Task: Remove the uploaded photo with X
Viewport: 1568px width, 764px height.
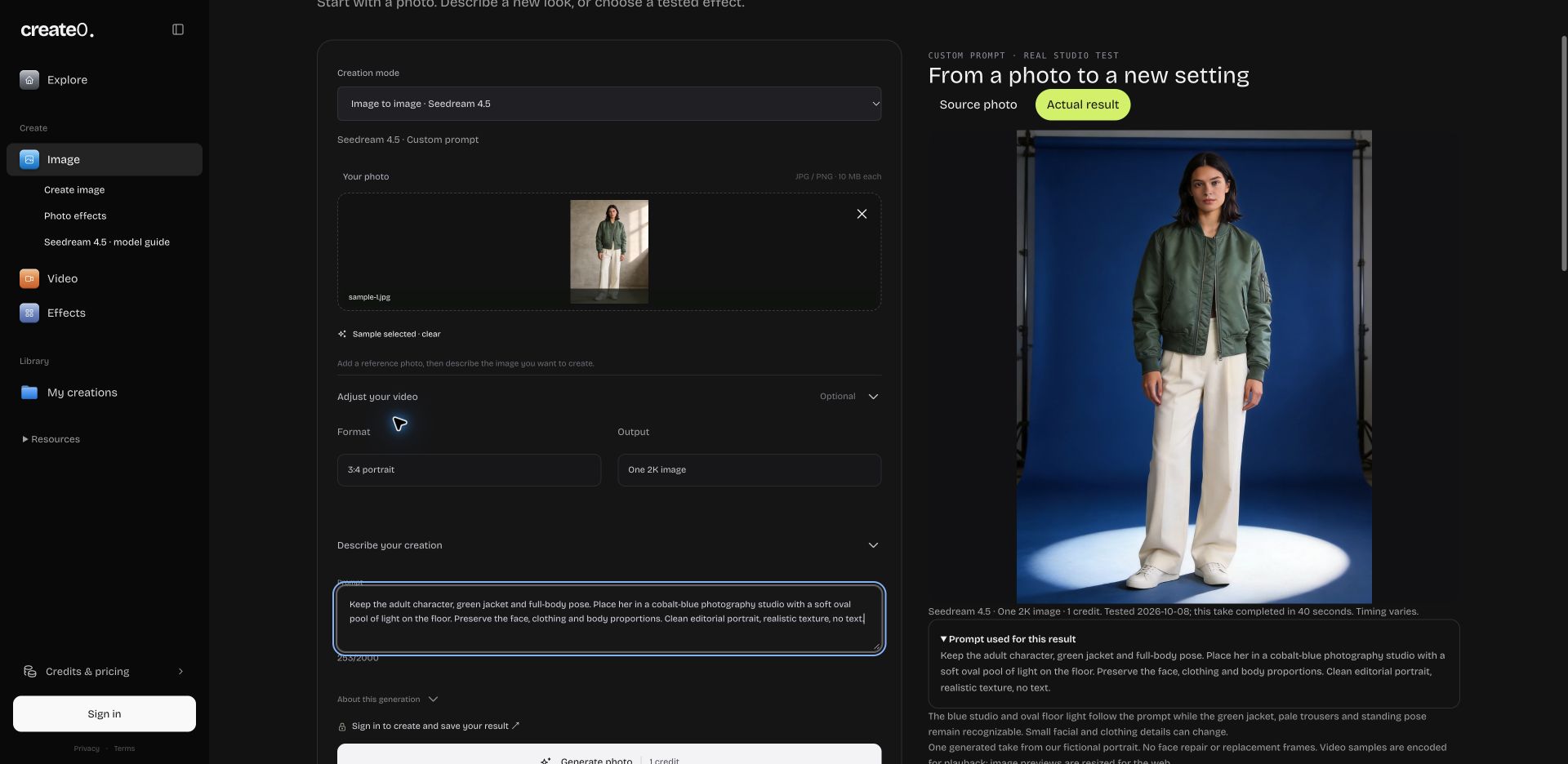Action: tap(862, 214)
